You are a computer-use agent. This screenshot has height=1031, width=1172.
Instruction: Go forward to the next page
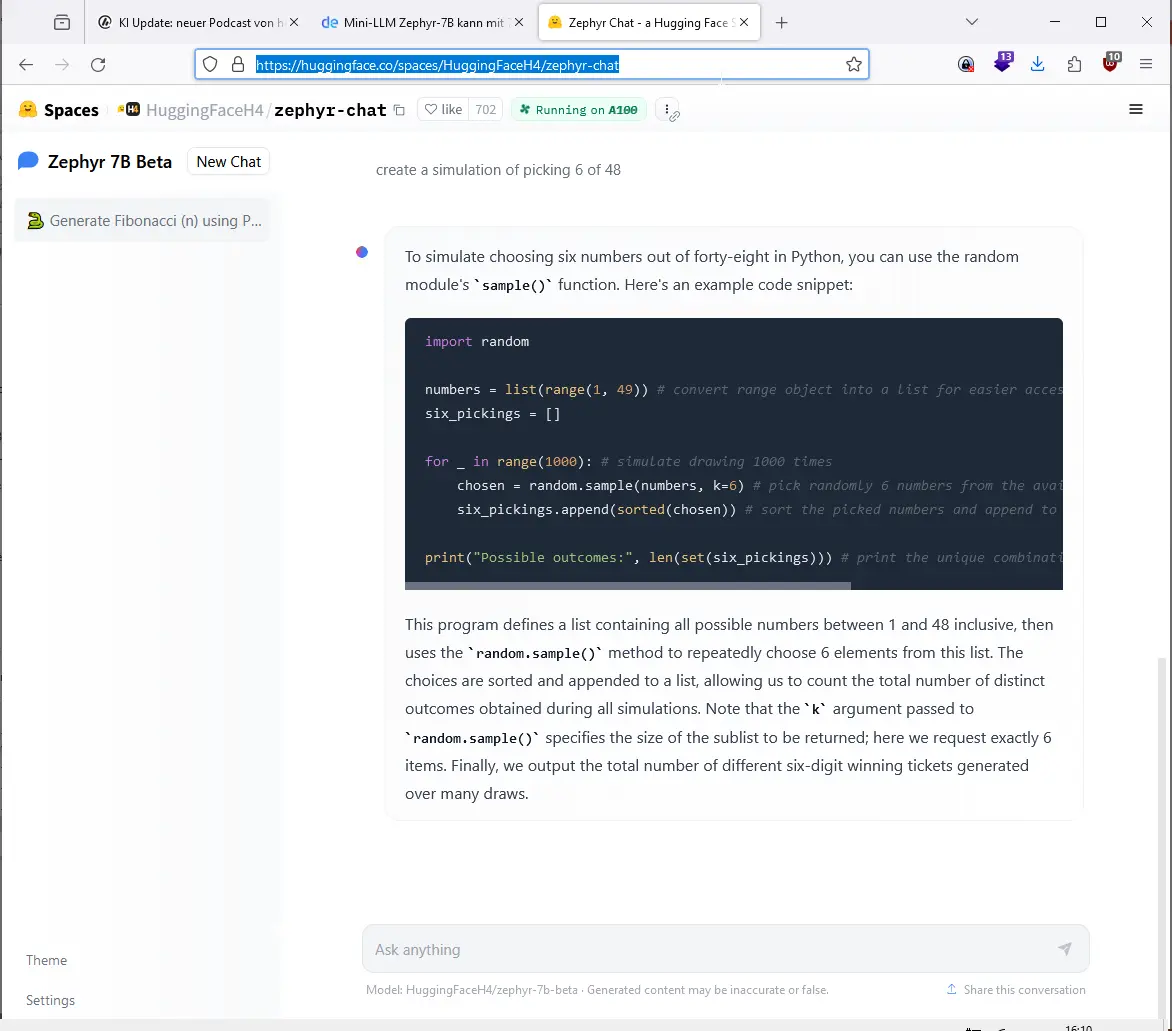point(62,64)
